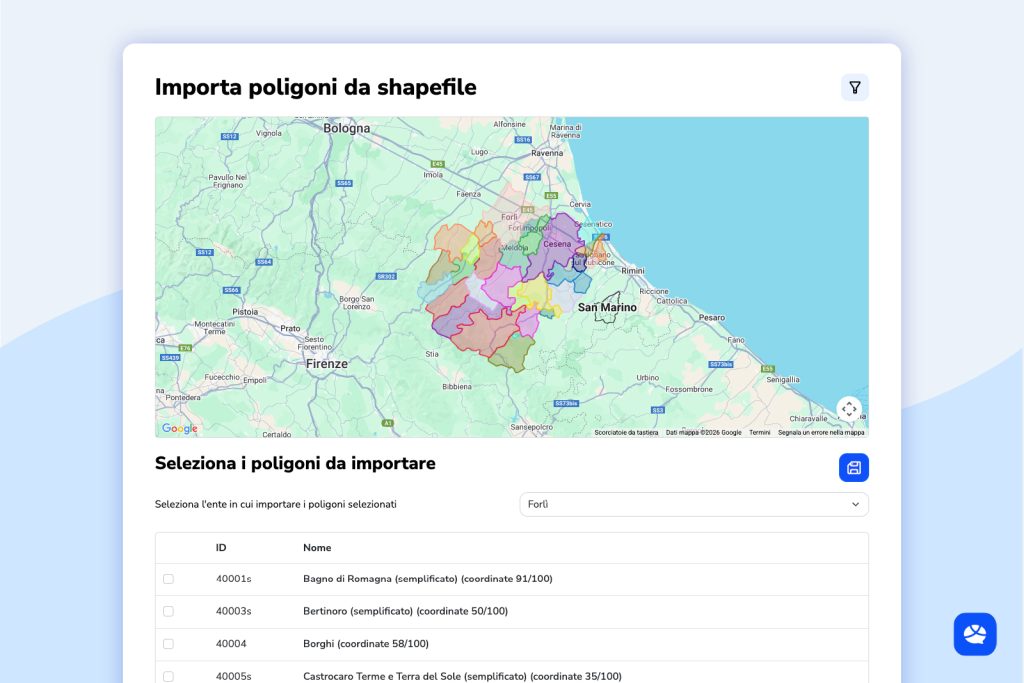The height and width of the screenshot is (683, 1024).
Task: Click the Pesaro label on map
Action: pyautogui.click(x=712, y=317)
